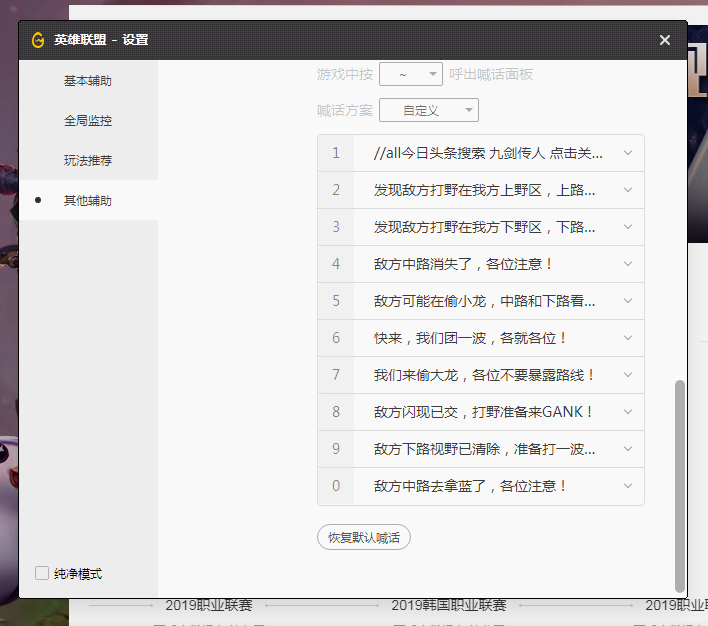Screen dimensions: 708x626
Task: Edit the shout text 发现敌方打野在我方下野区
Action: tap(485, 227)
